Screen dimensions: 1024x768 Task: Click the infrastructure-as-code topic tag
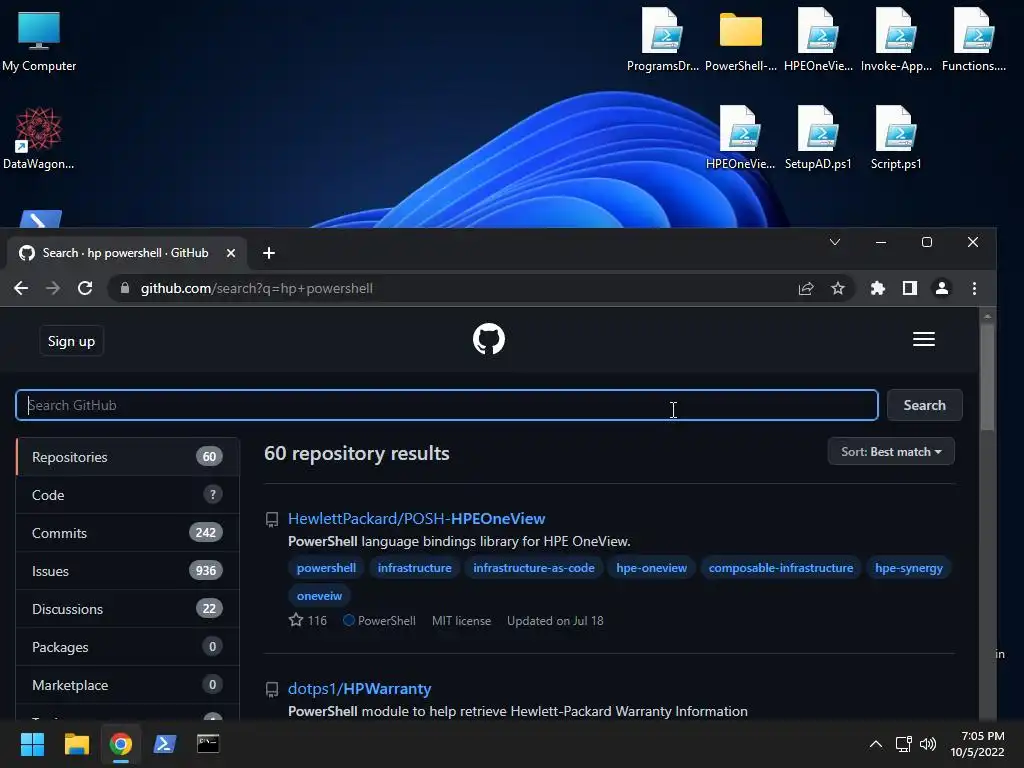[534, 568]
